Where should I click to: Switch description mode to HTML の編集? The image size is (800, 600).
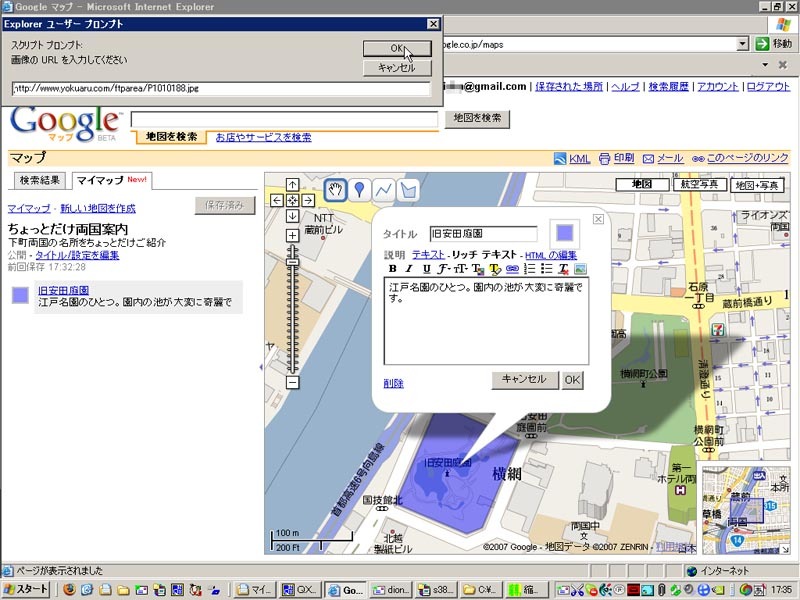pyautogui.click(x=551, y=255)
